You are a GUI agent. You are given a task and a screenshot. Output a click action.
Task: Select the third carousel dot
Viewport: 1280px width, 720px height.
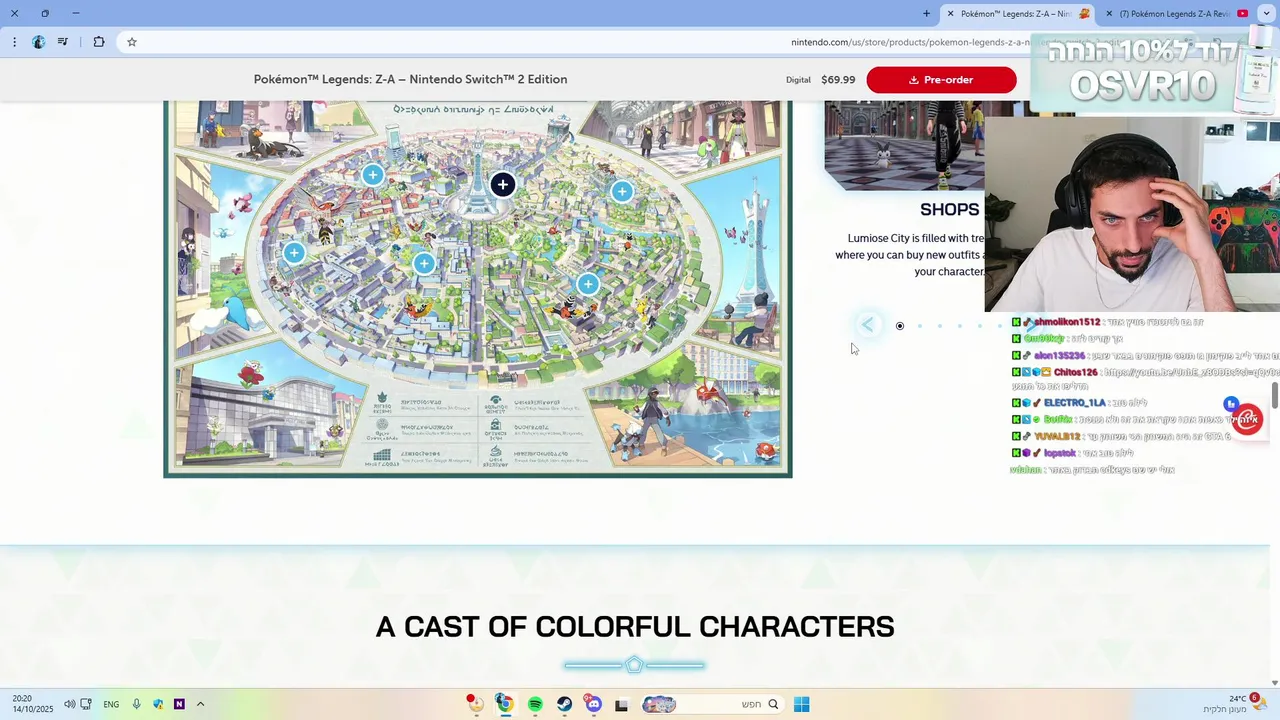point(940,326)
